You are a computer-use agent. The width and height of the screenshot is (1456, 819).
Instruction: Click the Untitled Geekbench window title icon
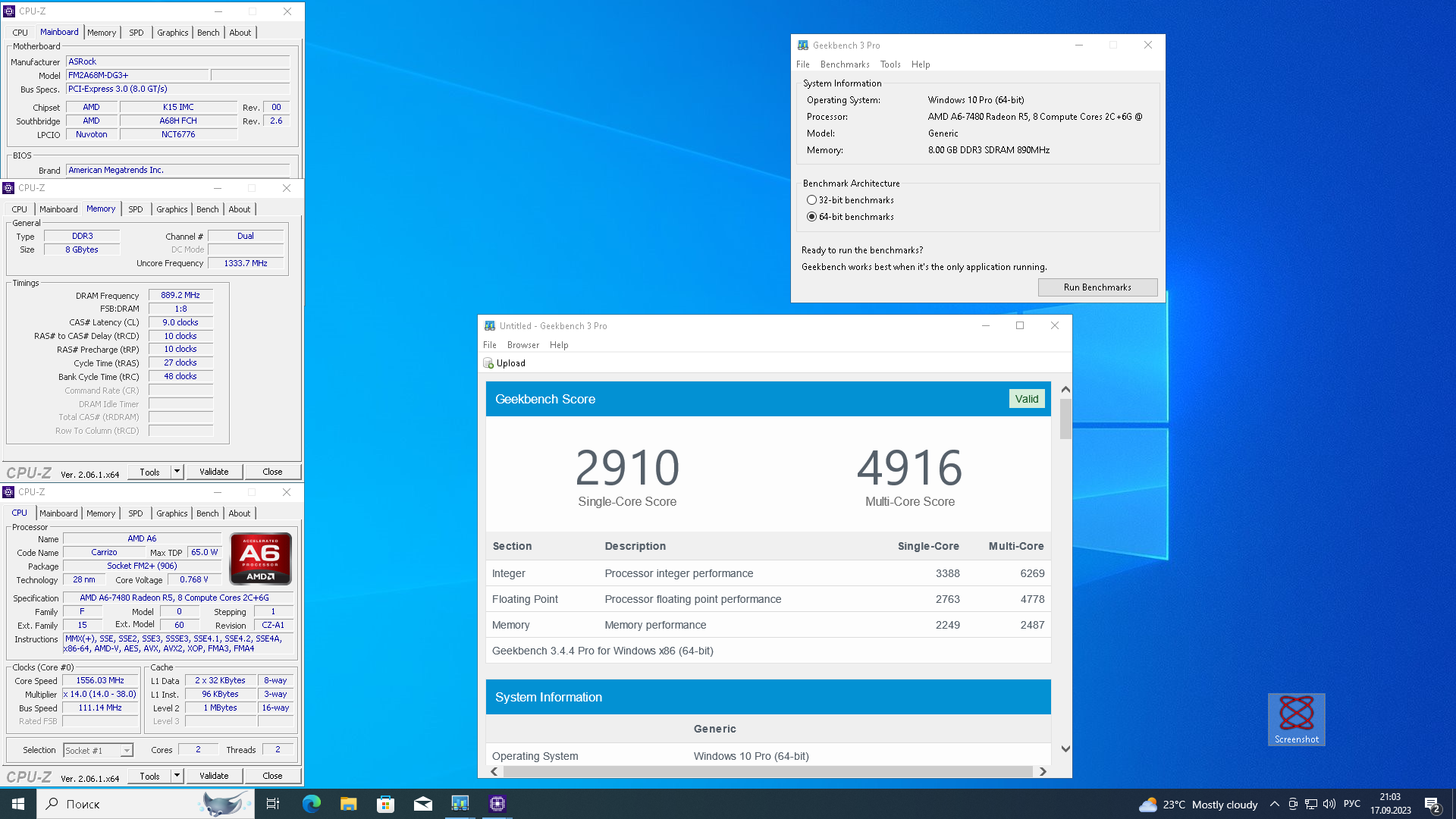tap(490, 326)
